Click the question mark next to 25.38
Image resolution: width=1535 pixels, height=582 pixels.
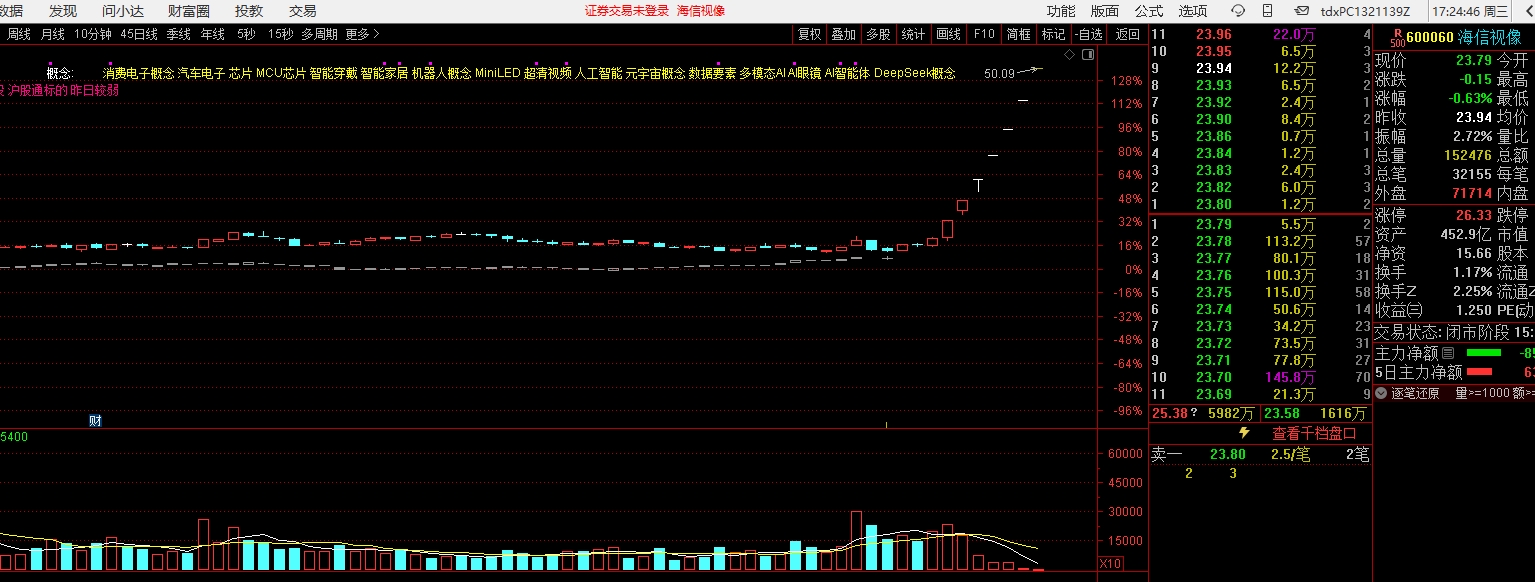point(1193,413)
